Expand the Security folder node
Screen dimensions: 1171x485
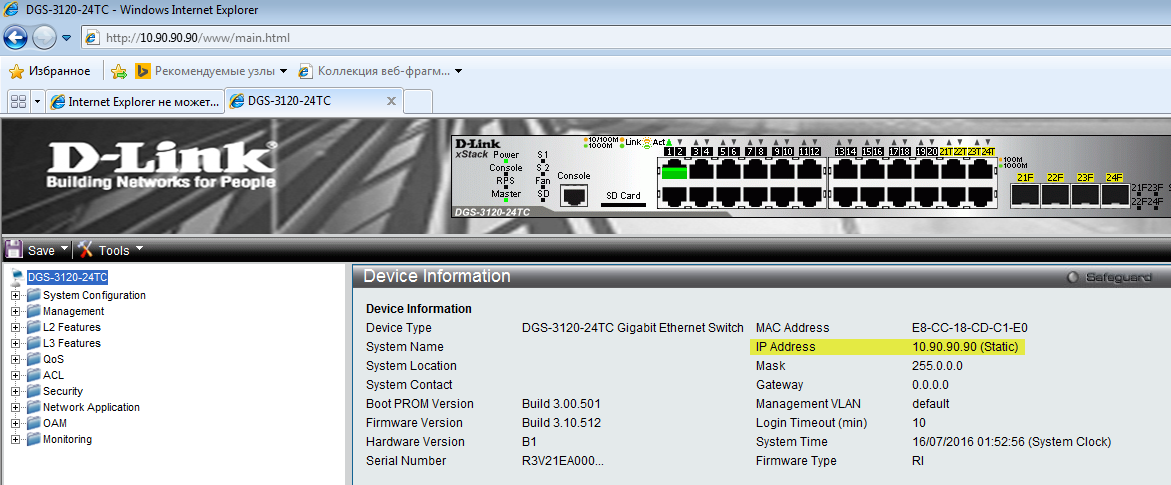(16, 391)
